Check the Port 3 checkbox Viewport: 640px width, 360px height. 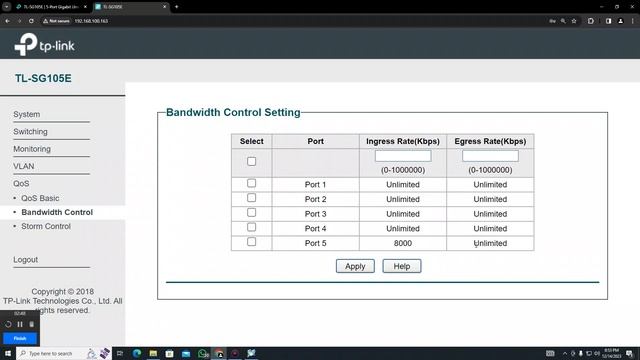click(251, 213)
